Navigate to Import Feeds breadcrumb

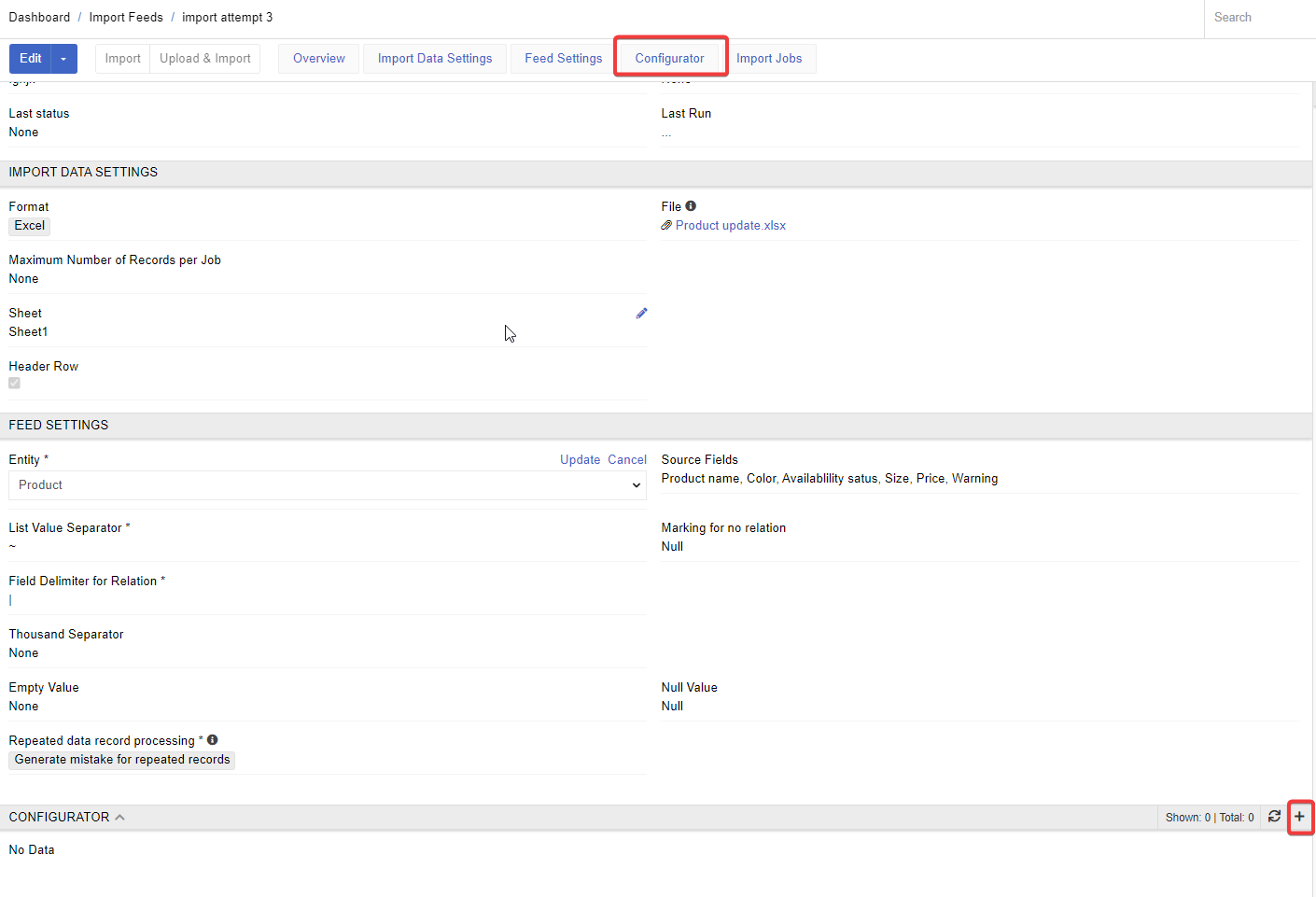coord(126,18)
